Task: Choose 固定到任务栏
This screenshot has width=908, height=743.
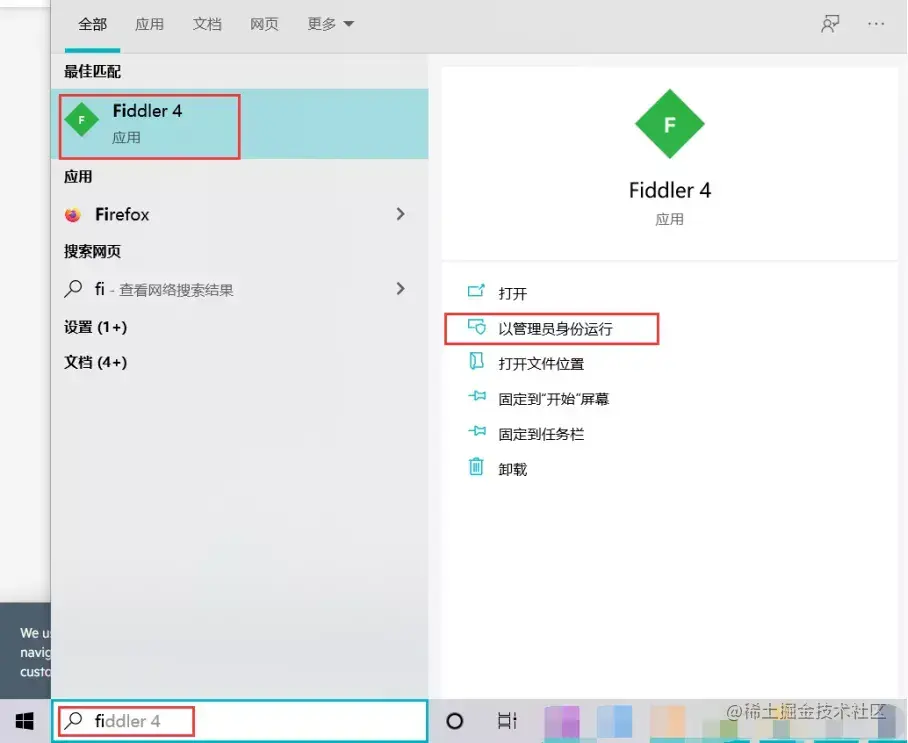Action: pyautogui.click(x=541, y=434)
